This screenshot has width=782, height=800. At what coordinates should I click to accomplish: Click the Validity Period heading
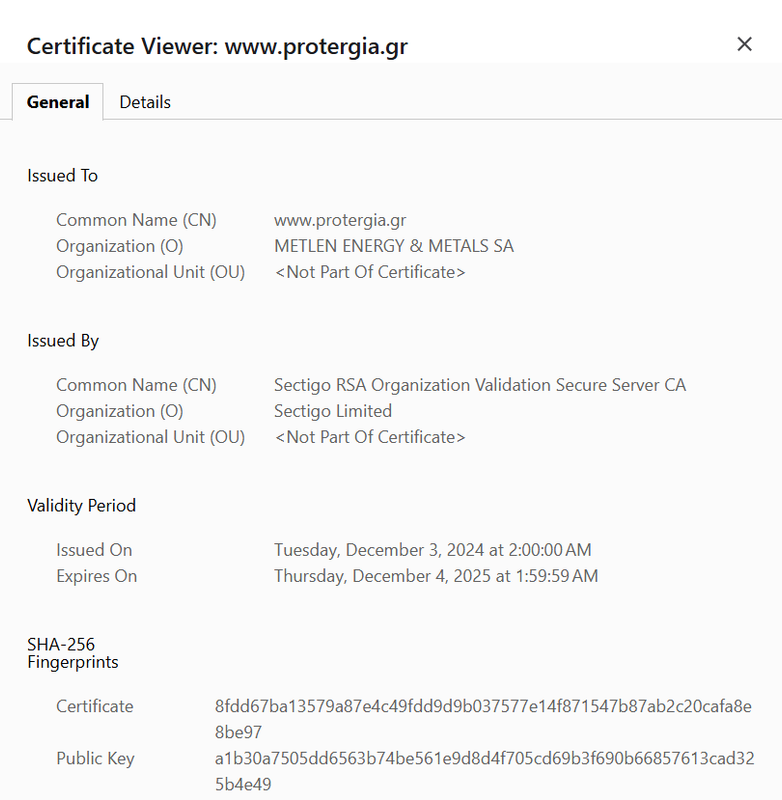(x=81, y=506)
